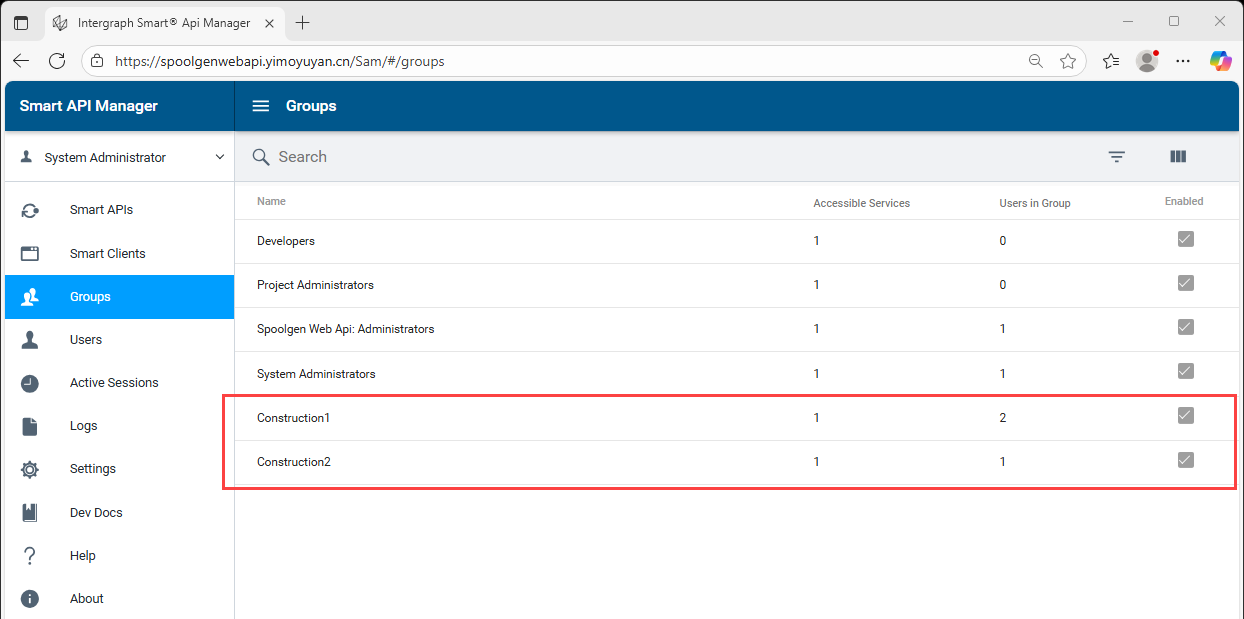
Task: Open a new browser tab
Action: 303,22
